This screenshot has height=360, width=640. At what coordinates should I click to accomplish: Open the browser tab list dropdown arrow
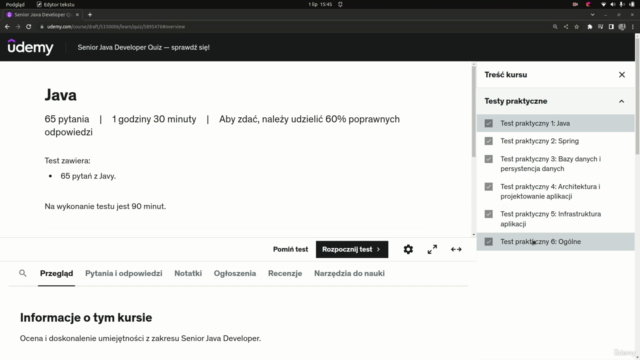tap(592, 15)
